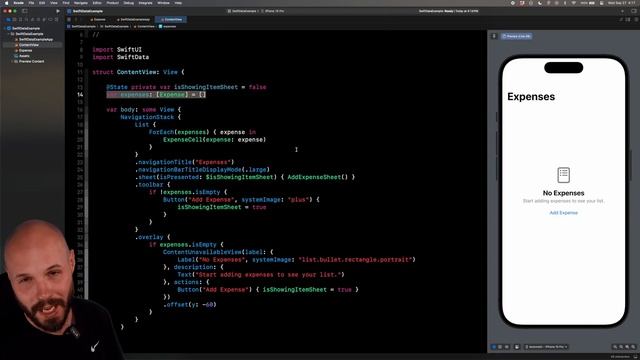Click the expenses symbol in jump bar
Viewport: 640px width, 360px height.
167,27
